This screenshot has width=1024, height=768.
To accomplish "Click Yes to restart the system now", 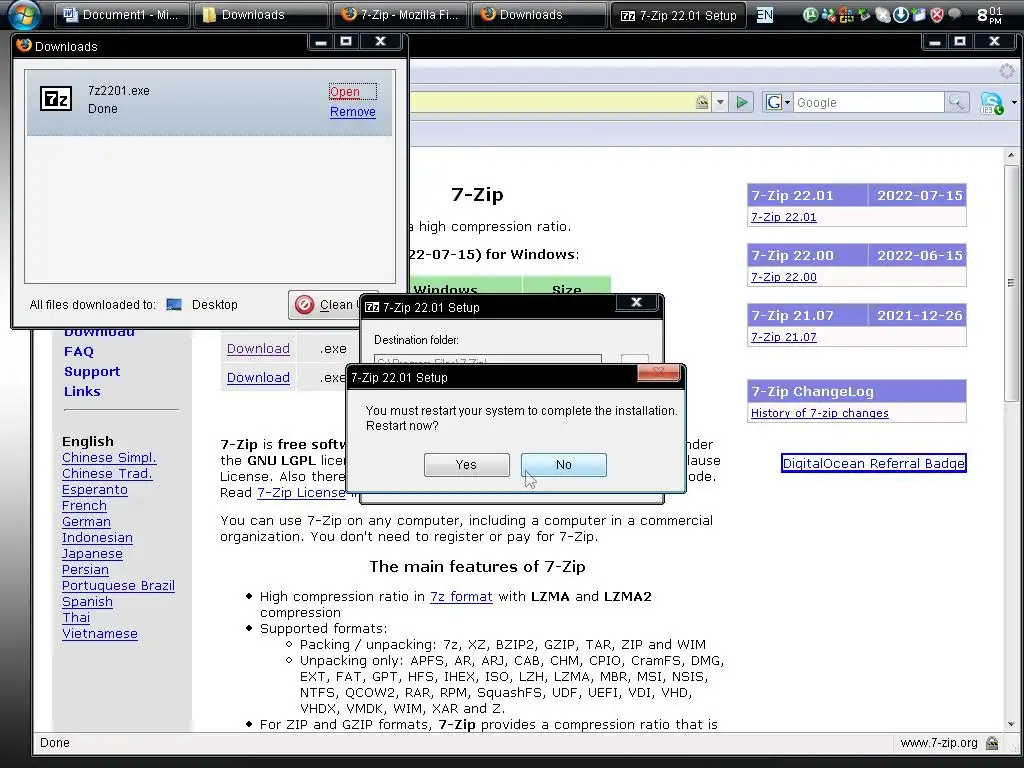I will pos(466,464).
